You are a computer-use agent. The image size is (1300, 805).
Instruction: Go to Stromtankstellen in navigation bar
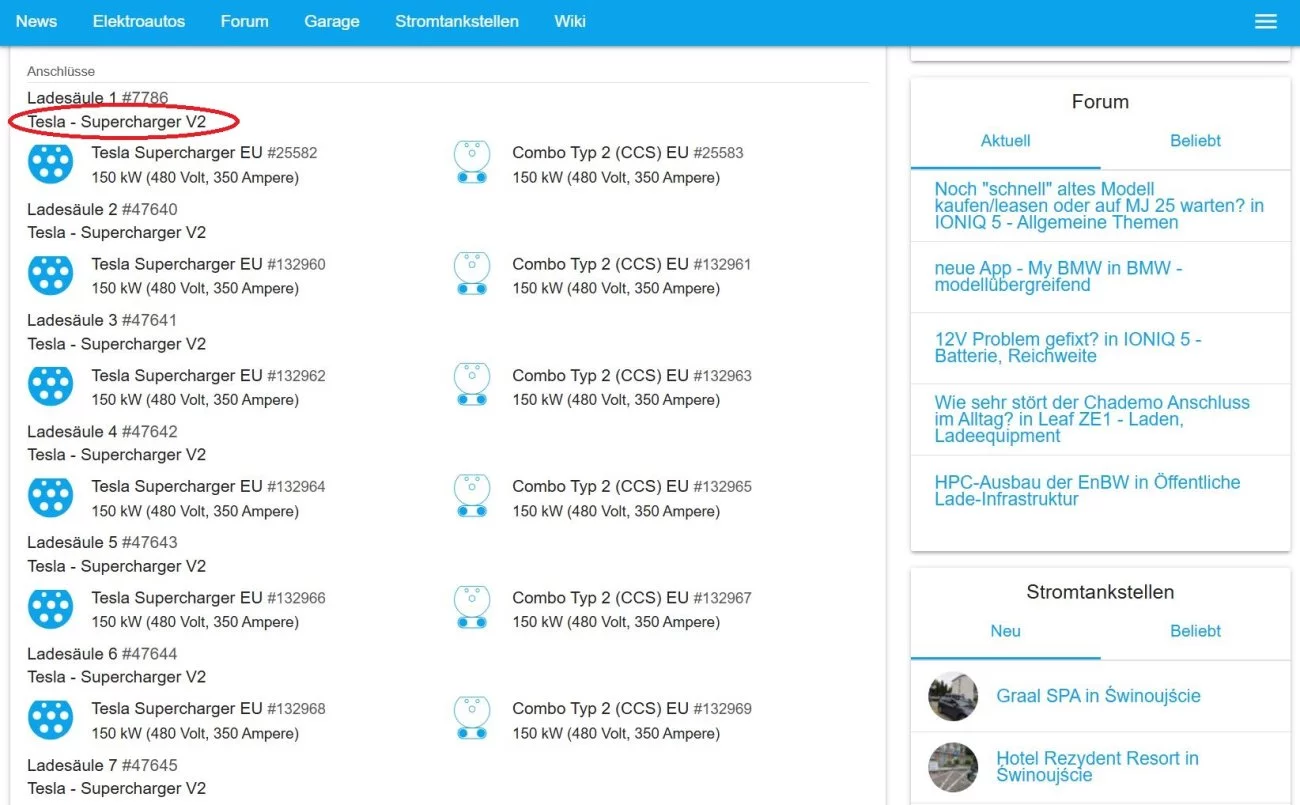[457, 22]
